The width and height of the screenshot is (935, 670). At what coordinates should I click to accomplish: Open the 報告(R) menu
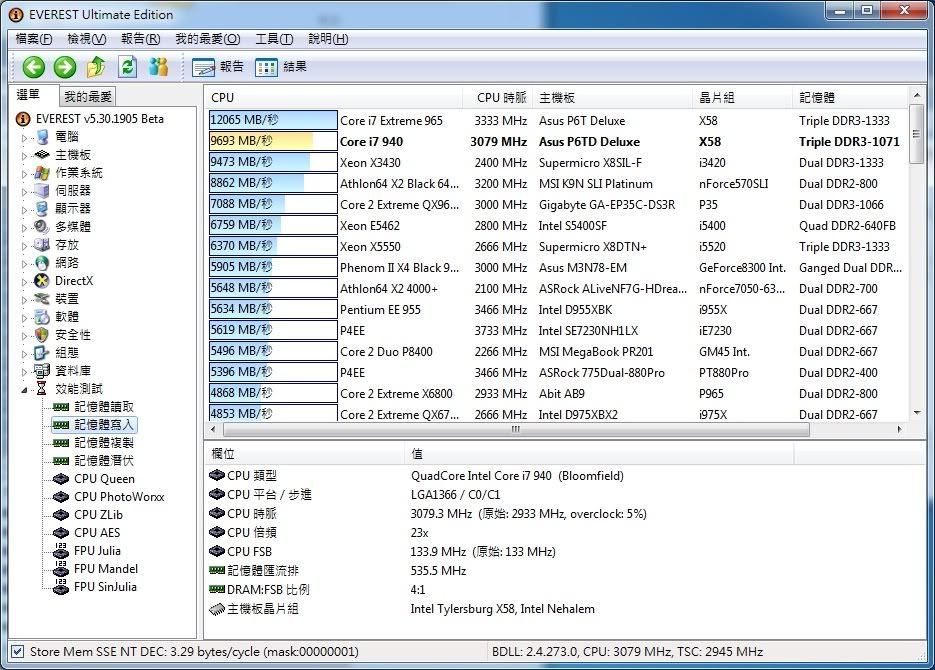pos(141,39)
